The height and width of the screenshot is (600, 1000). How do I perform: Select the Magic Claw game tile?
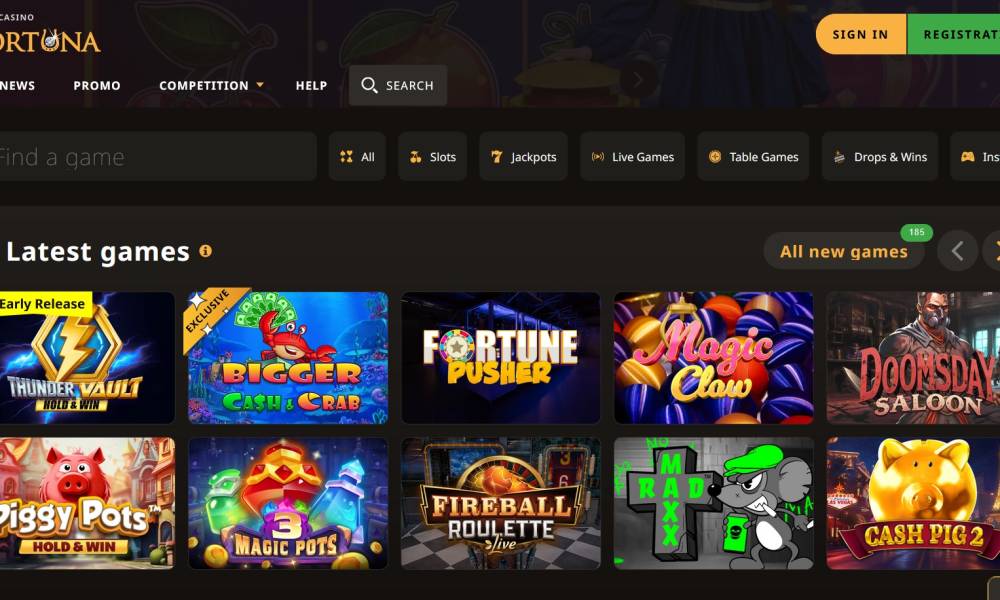click(x=714, y=358)
